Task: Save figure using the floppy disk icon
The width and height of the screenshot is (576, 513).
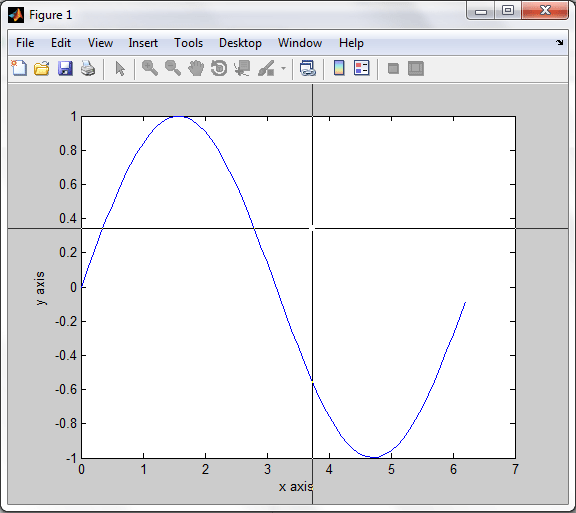Action: (x=65, y=68)
